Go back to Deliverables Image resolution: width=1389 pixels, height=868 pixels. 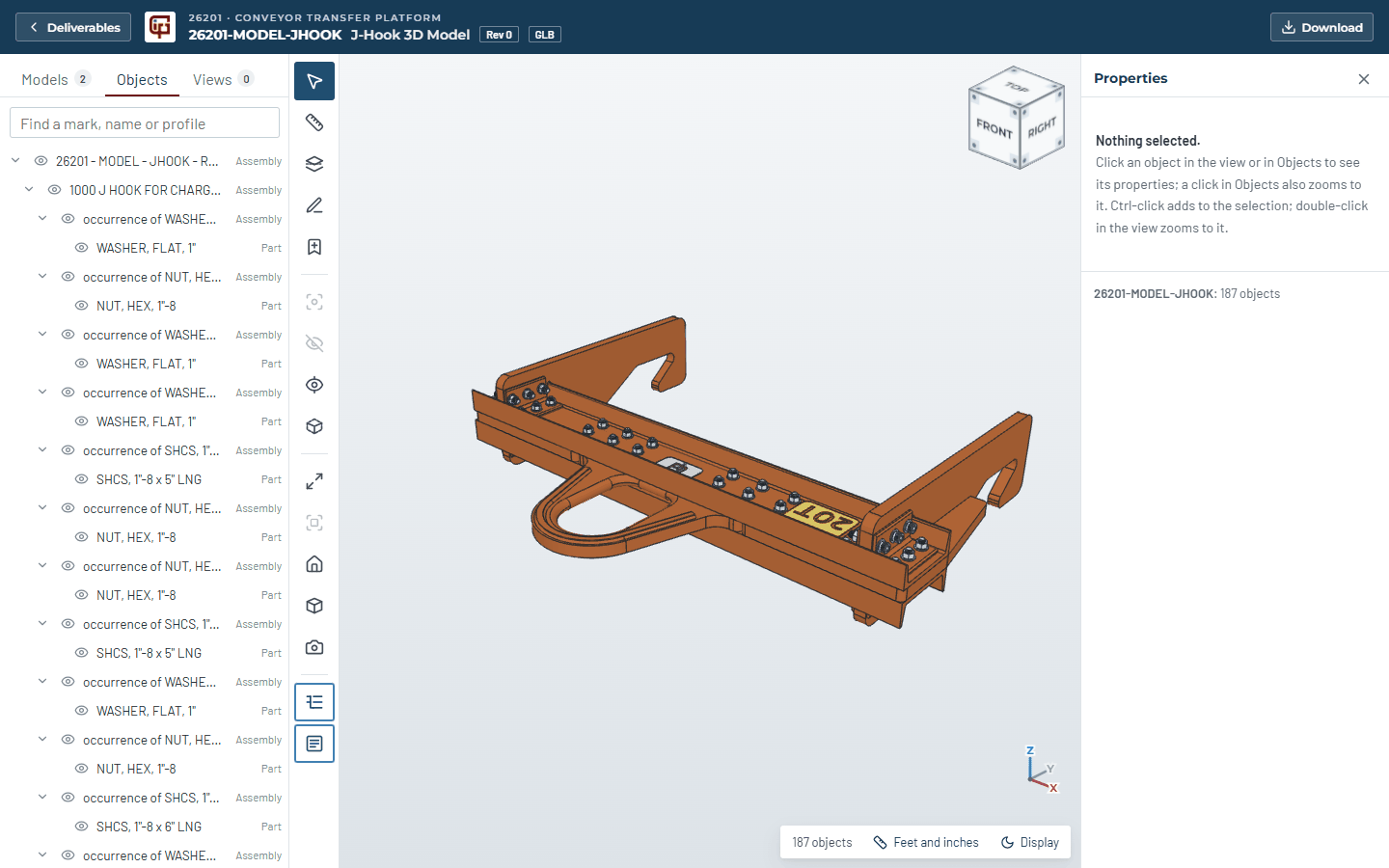[x=73, y=27]
